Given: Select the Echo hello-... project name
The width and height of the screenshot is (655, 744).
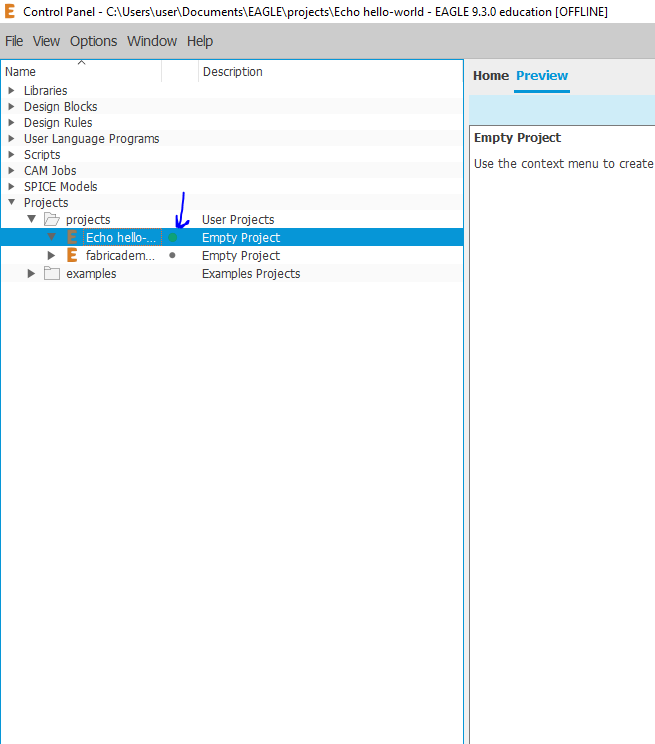Looking at the screenshot, I should click(121, 237).
